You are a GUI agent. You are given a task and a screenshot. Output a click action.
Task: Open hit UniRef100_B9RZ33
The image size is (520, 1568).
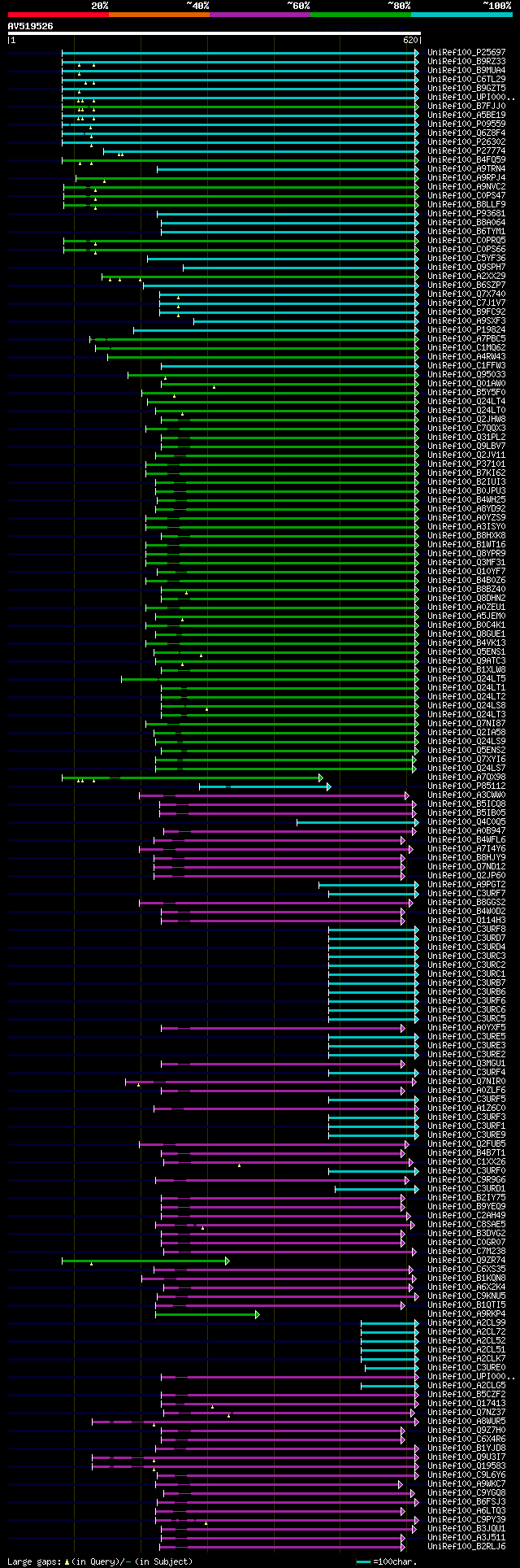click(x=466, y=61)
